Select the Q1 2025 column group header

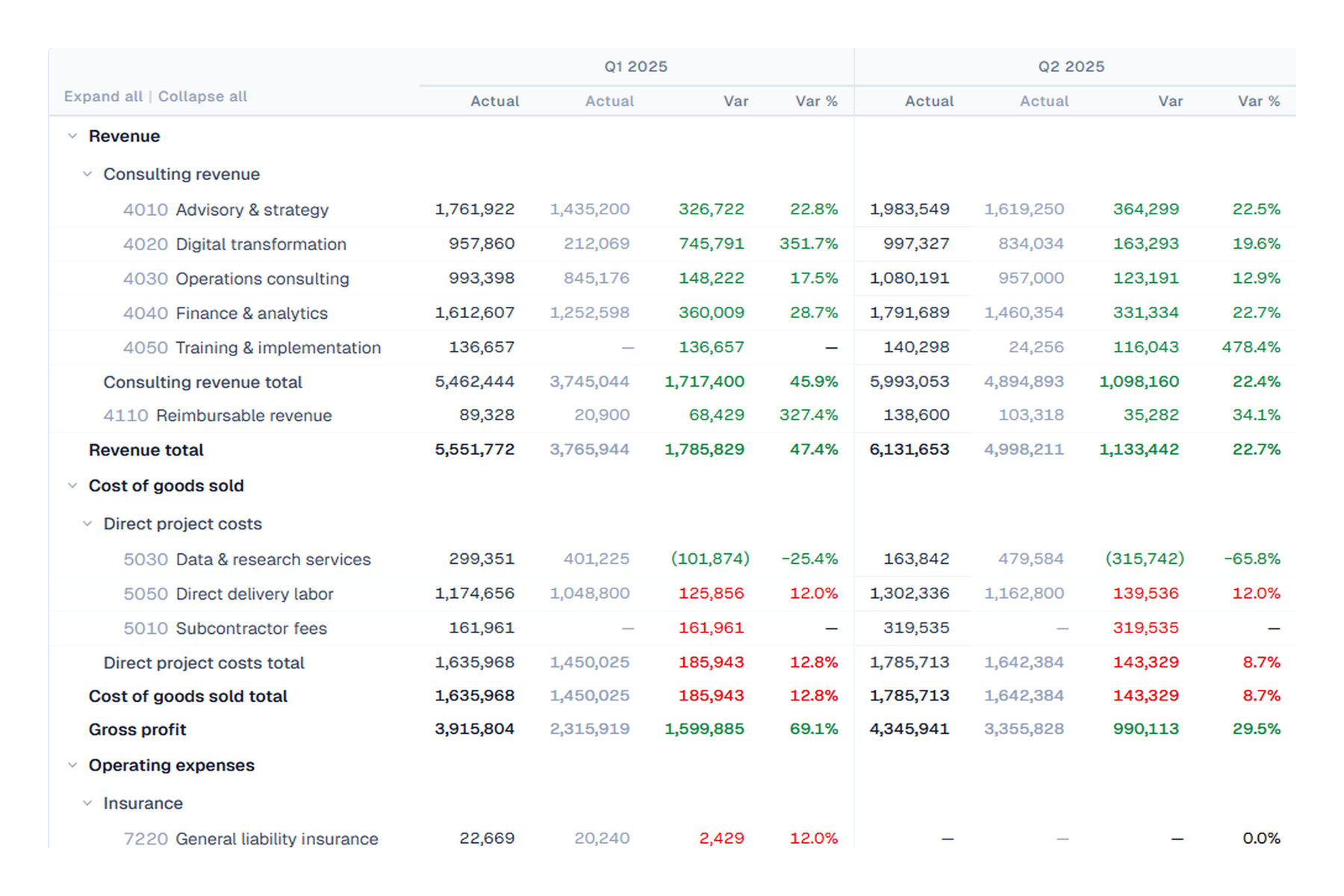pos(636,66)
